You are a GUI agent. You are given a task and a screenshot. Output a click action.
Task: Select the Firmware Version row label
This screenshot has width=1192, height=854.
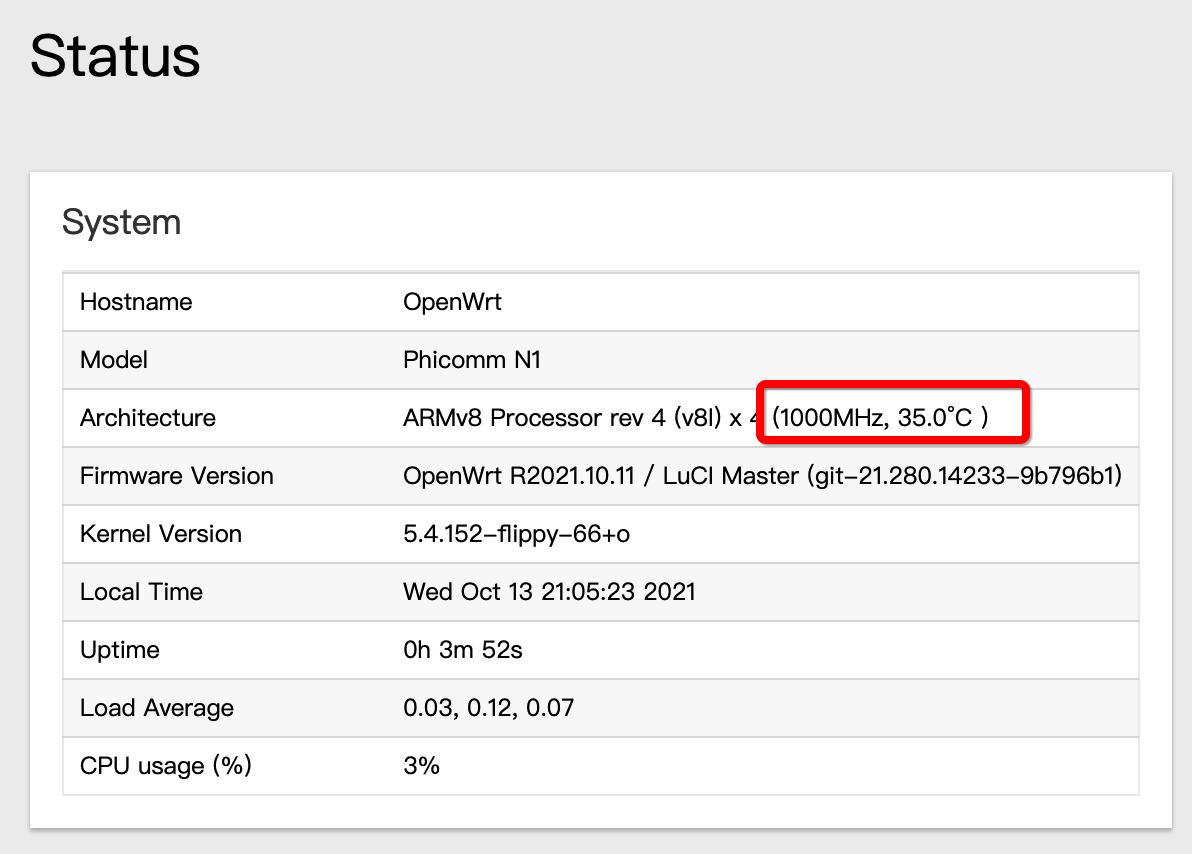pos(176,476)
